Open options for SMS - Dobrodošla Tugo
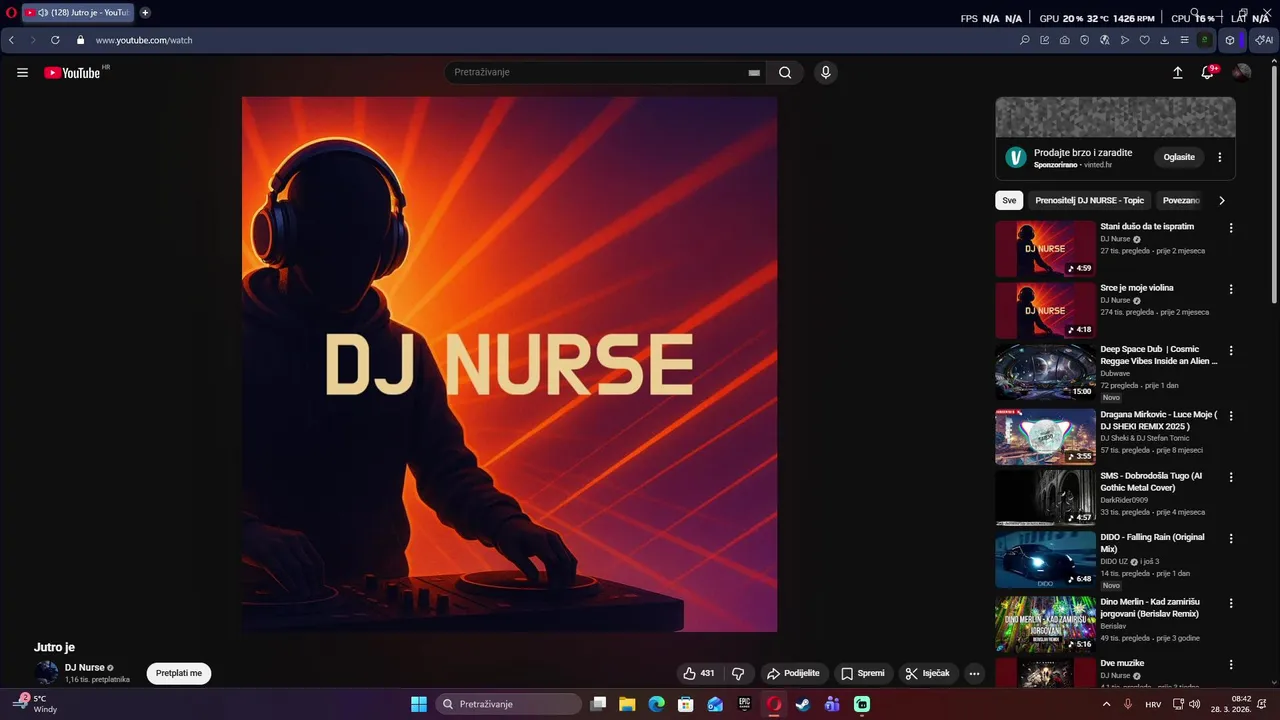This screenshot has height=720, width=1280. click(1231, 477)
